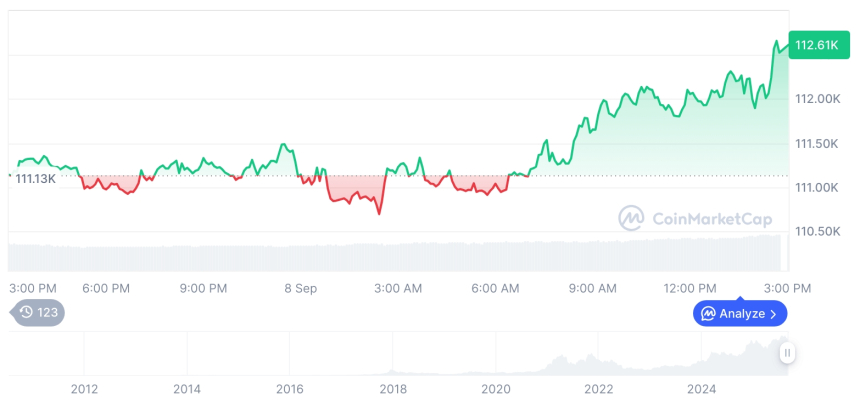Click the 8 Sep date axis label
Viewport: 860px width, 401px height.
point(300,288)
